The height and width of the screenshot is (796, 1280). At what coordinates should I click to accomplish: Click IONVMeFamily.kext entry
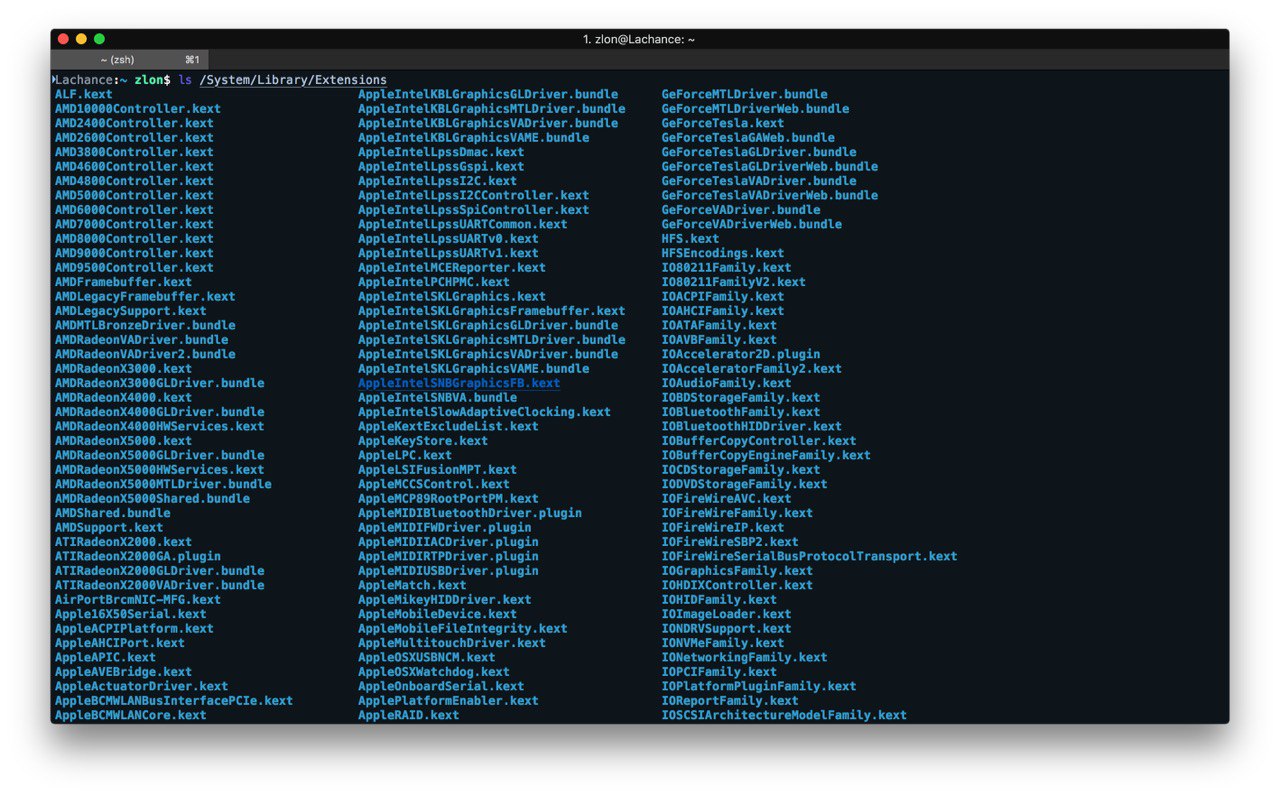(x=723, y=643)
